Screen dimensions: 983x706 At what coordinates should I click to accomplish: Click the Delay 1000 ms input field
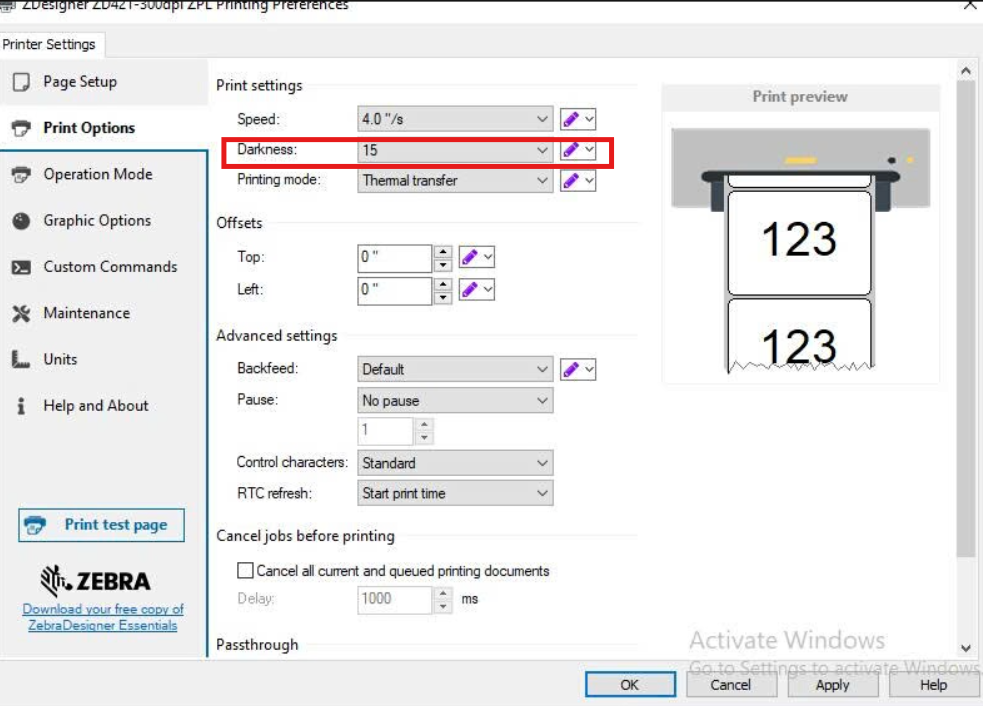tap(394, 599)
